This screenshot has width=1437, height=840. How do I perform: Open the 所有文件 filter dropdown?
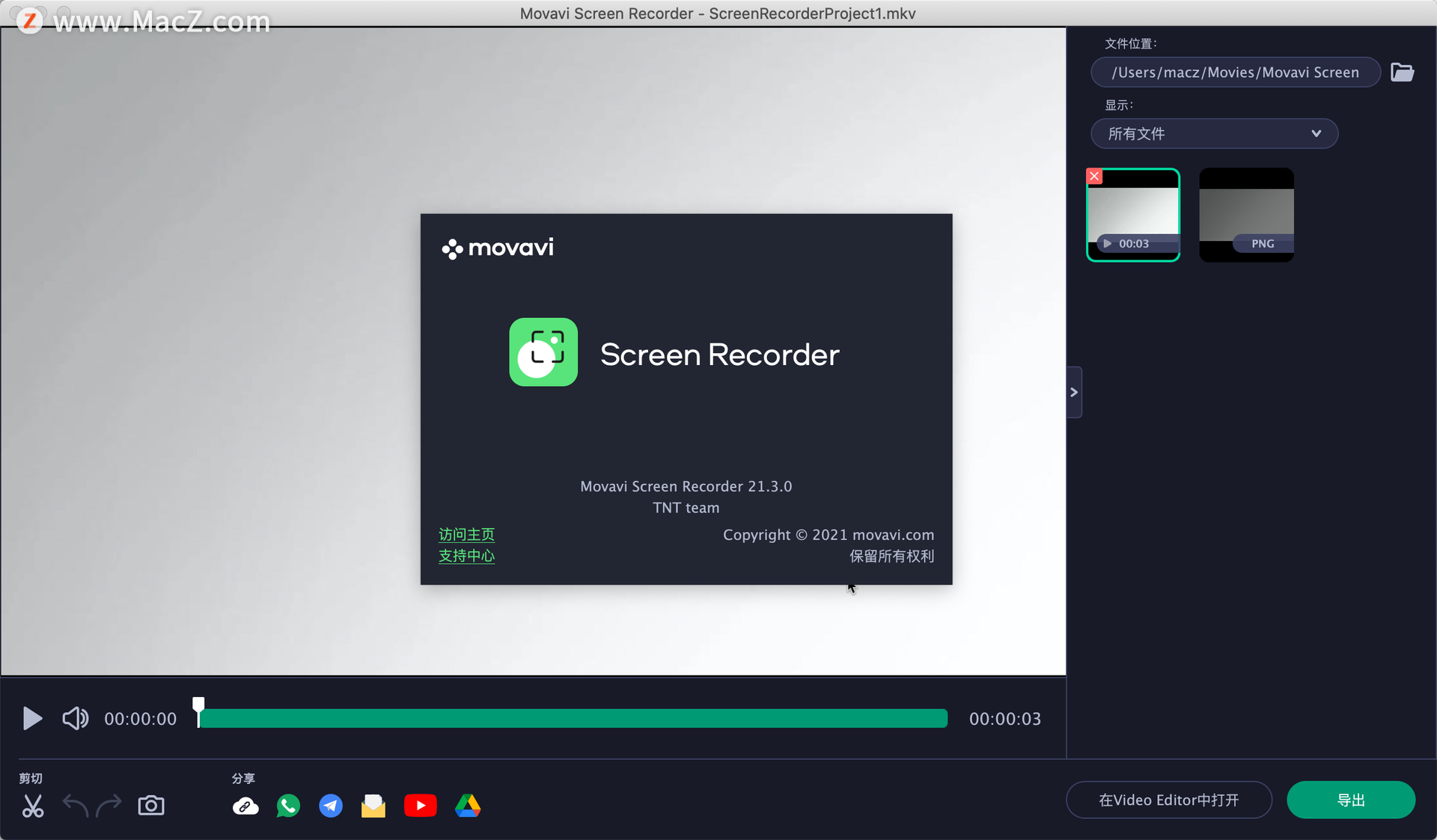coord(1214,133)
